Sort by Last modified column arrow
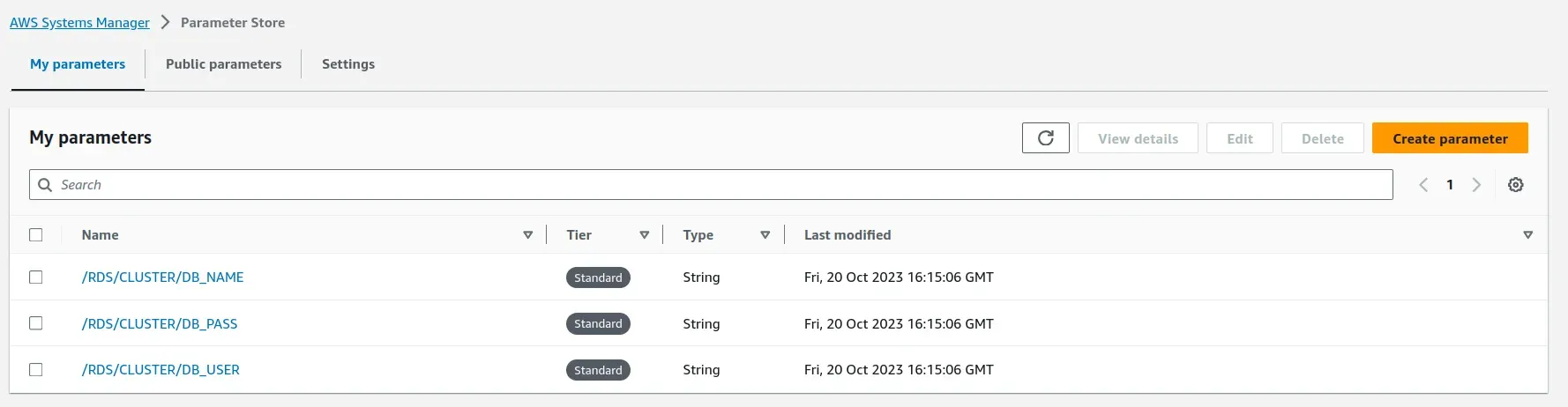The height and width of the screenshot is (407, 1568). 1527,235
